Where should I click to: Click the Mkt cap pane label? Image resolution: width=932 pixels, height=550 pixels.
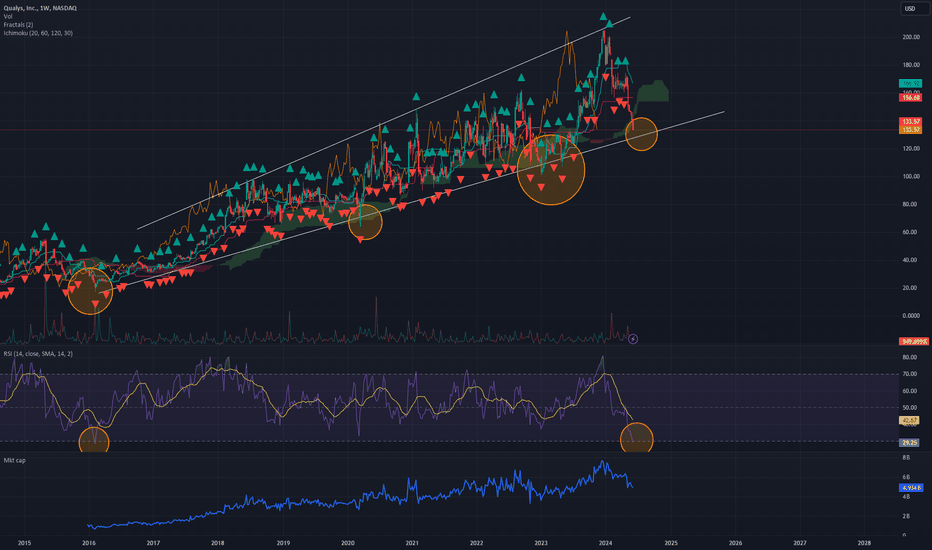(x=14, y=460)
